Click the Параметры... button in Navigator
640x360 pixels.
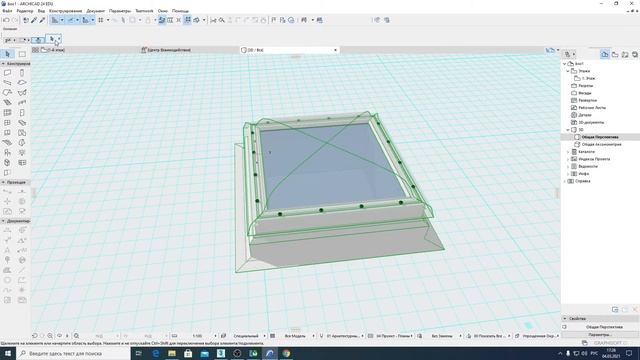(600, 335)
